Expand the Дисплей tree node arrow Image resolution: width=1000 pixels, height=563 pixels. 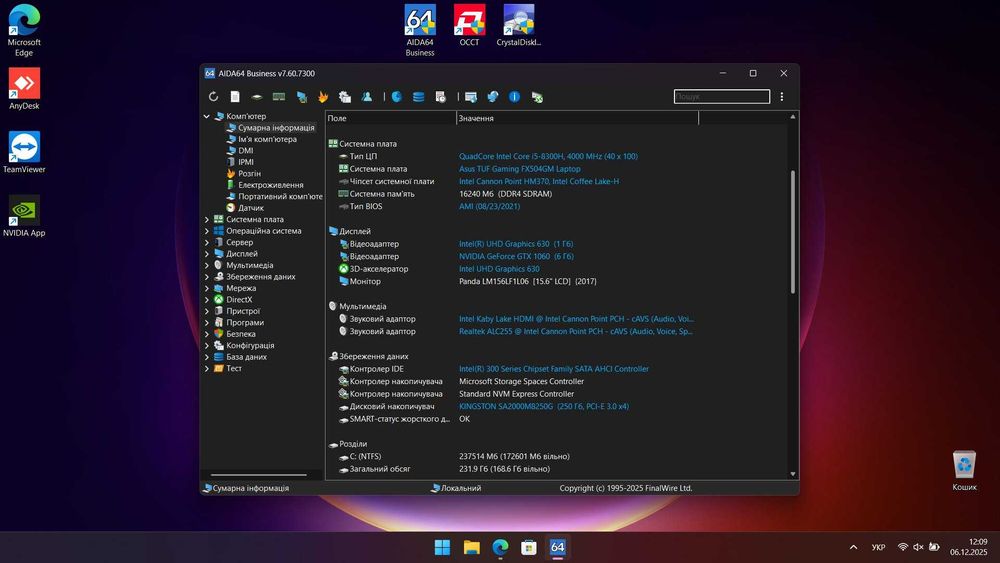pyautogui.click(x=207, y=254)
